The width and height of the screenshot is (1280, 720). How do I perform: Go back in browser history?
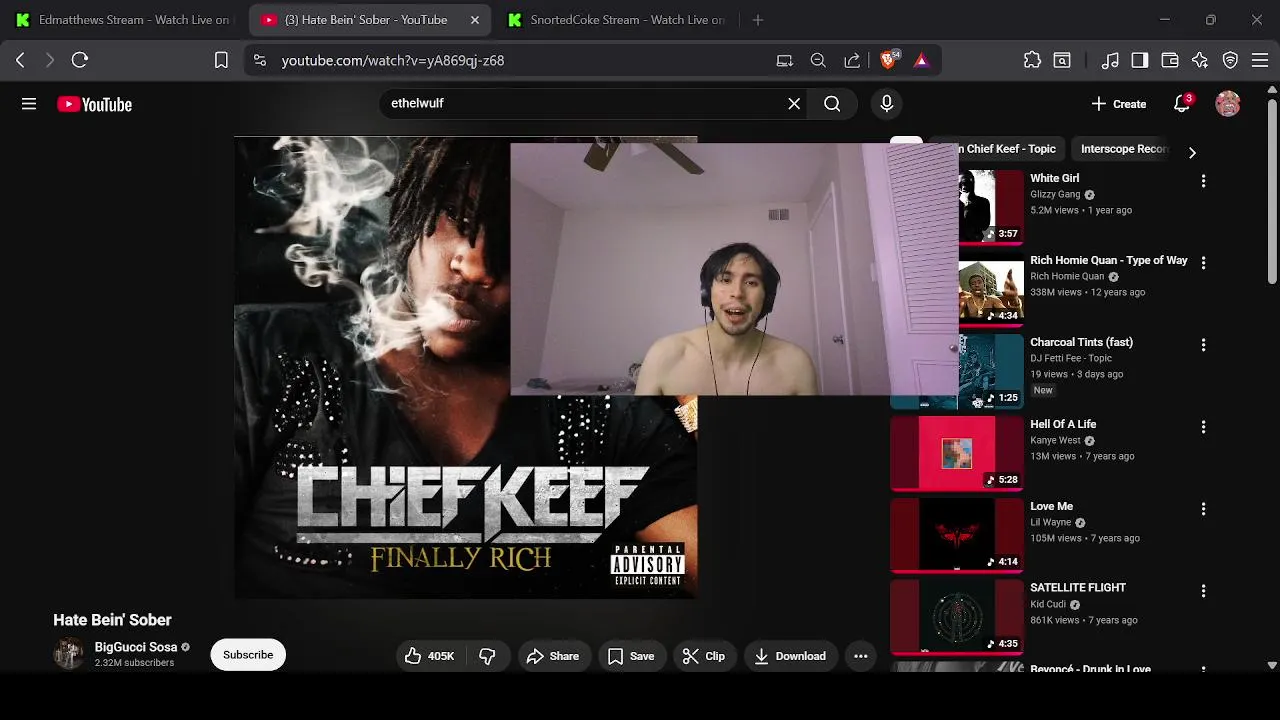(x=20, y=60)
